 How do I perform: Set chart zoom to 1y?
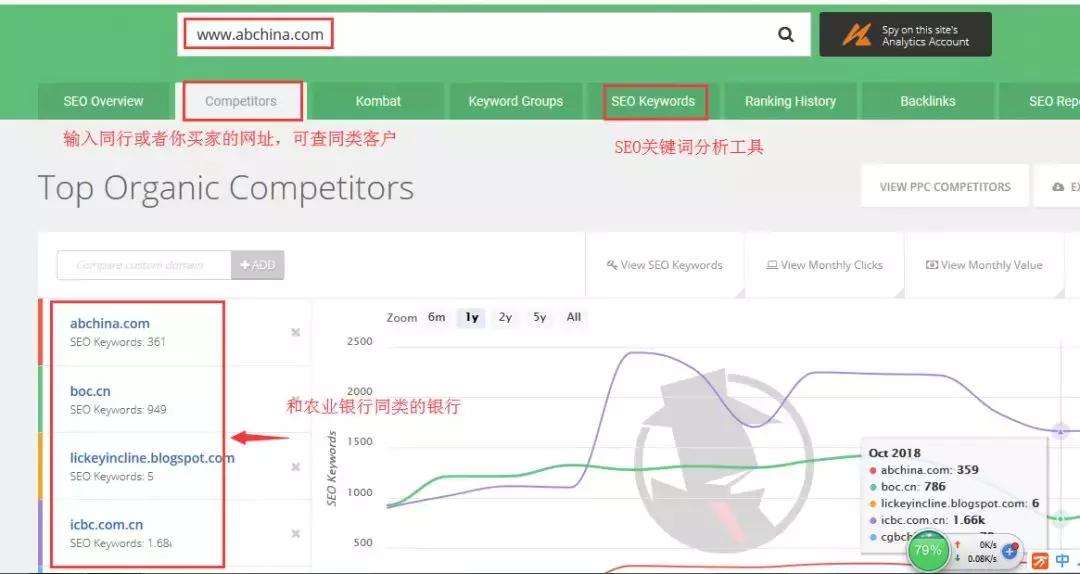(x=472, y=318)
